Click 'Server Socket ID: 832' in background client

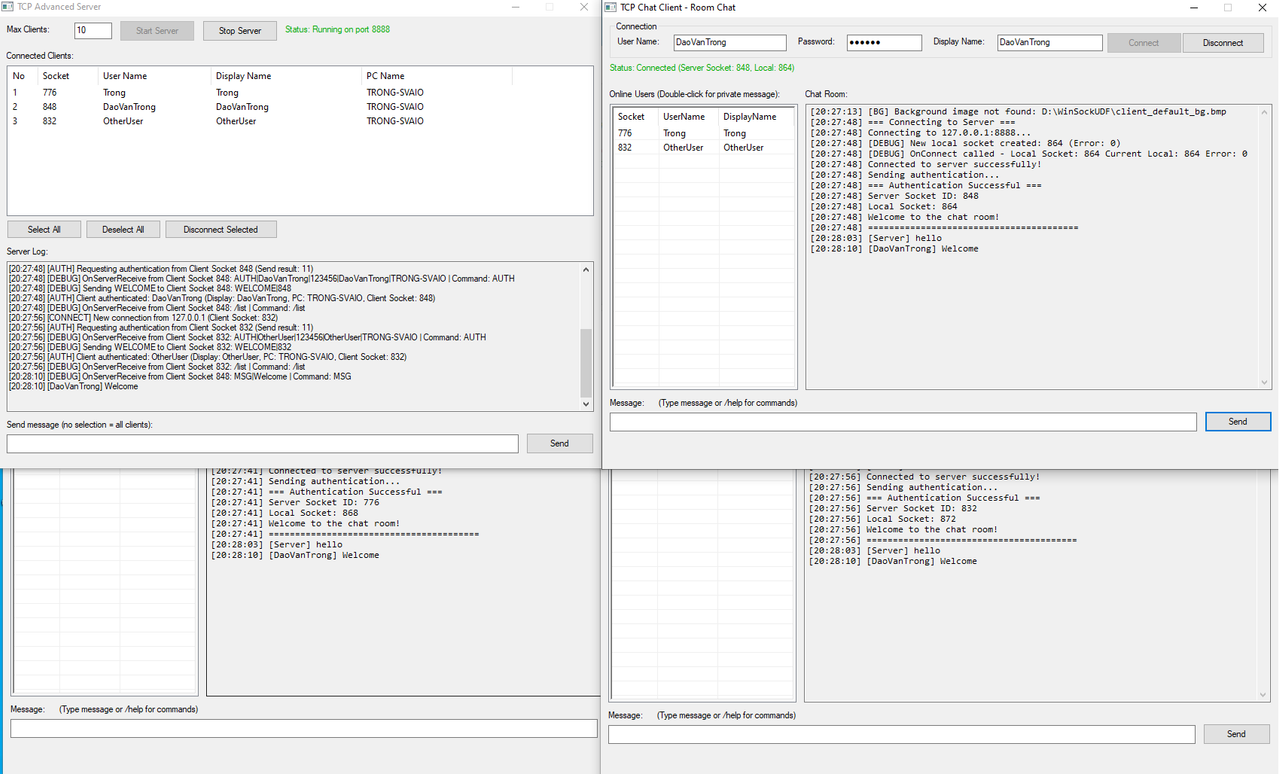click(893, 508)
